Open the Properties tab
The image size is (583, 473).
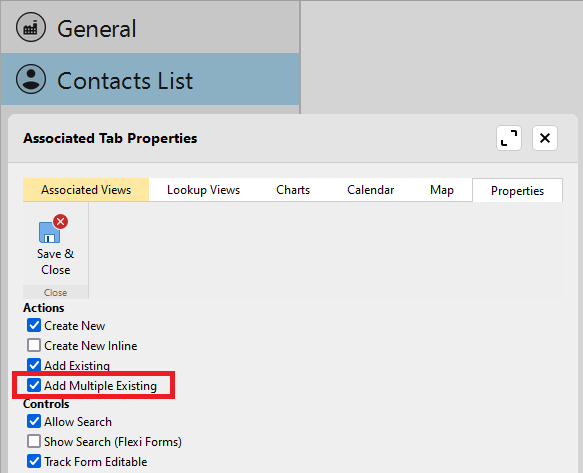(x=517, y=191)
